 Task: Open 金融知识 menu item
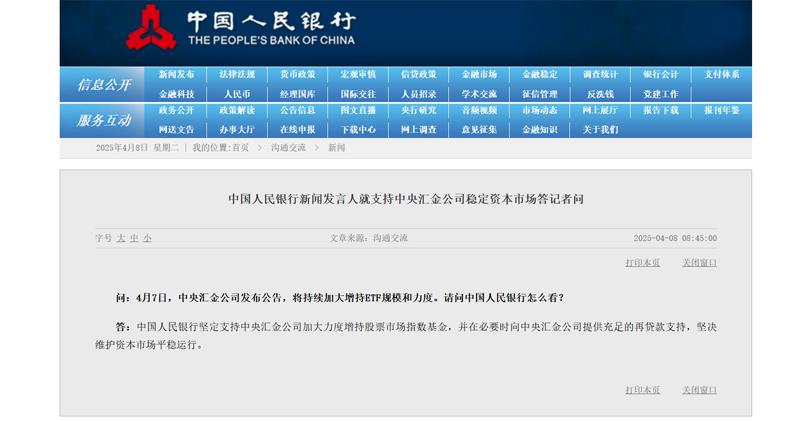(x=540, y=130)
